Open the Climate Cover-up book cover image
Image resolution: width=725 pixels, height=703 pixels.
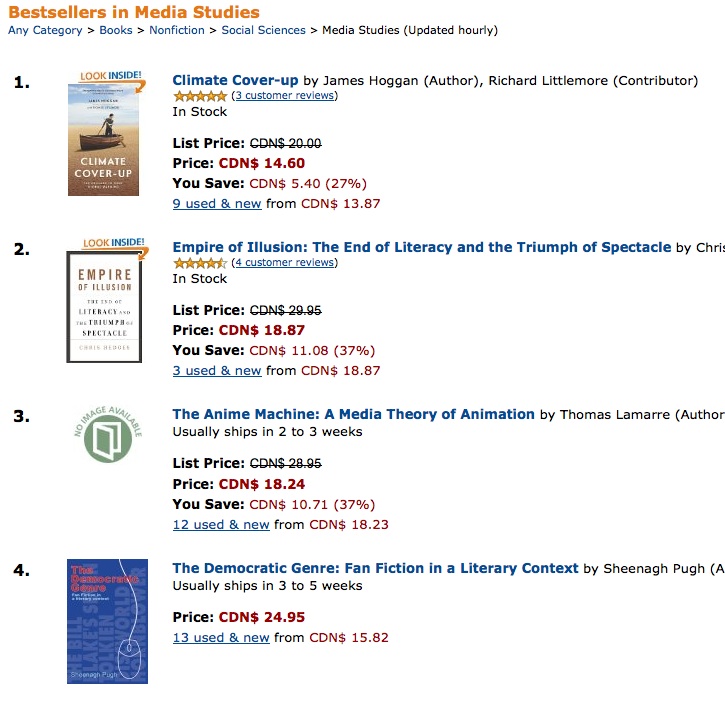[103, 140]
